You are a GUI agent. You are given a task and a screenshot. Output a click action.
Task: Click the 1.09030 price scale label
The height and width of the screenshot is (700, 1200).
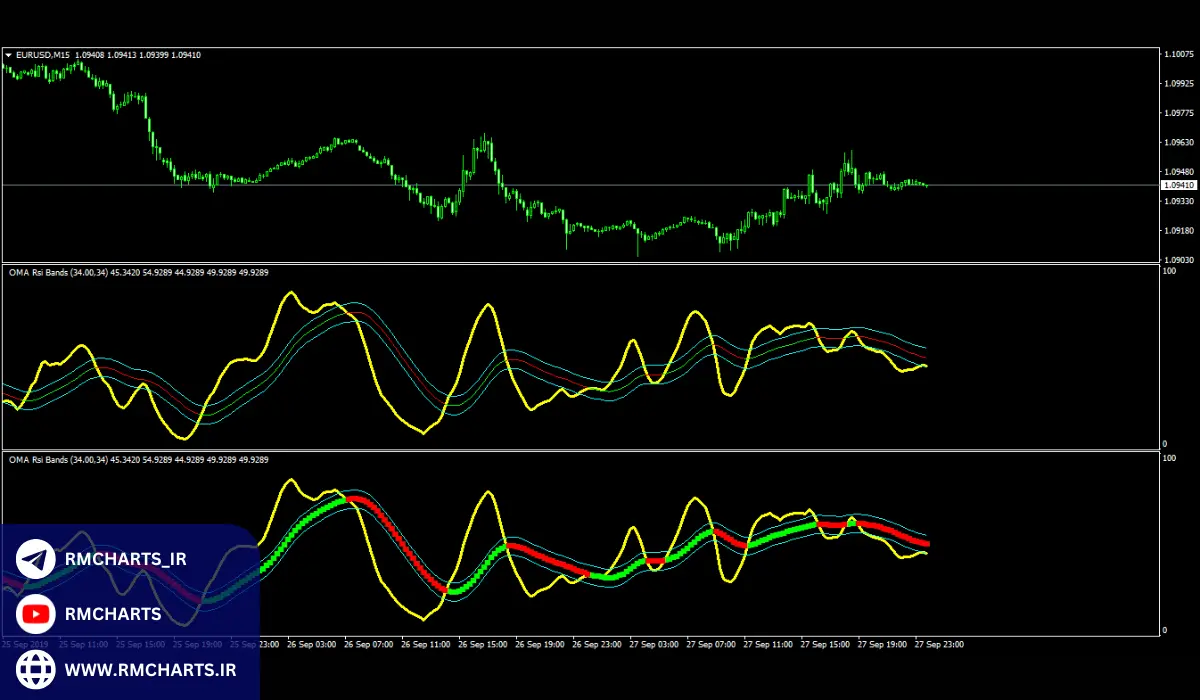pos(1178,259)
